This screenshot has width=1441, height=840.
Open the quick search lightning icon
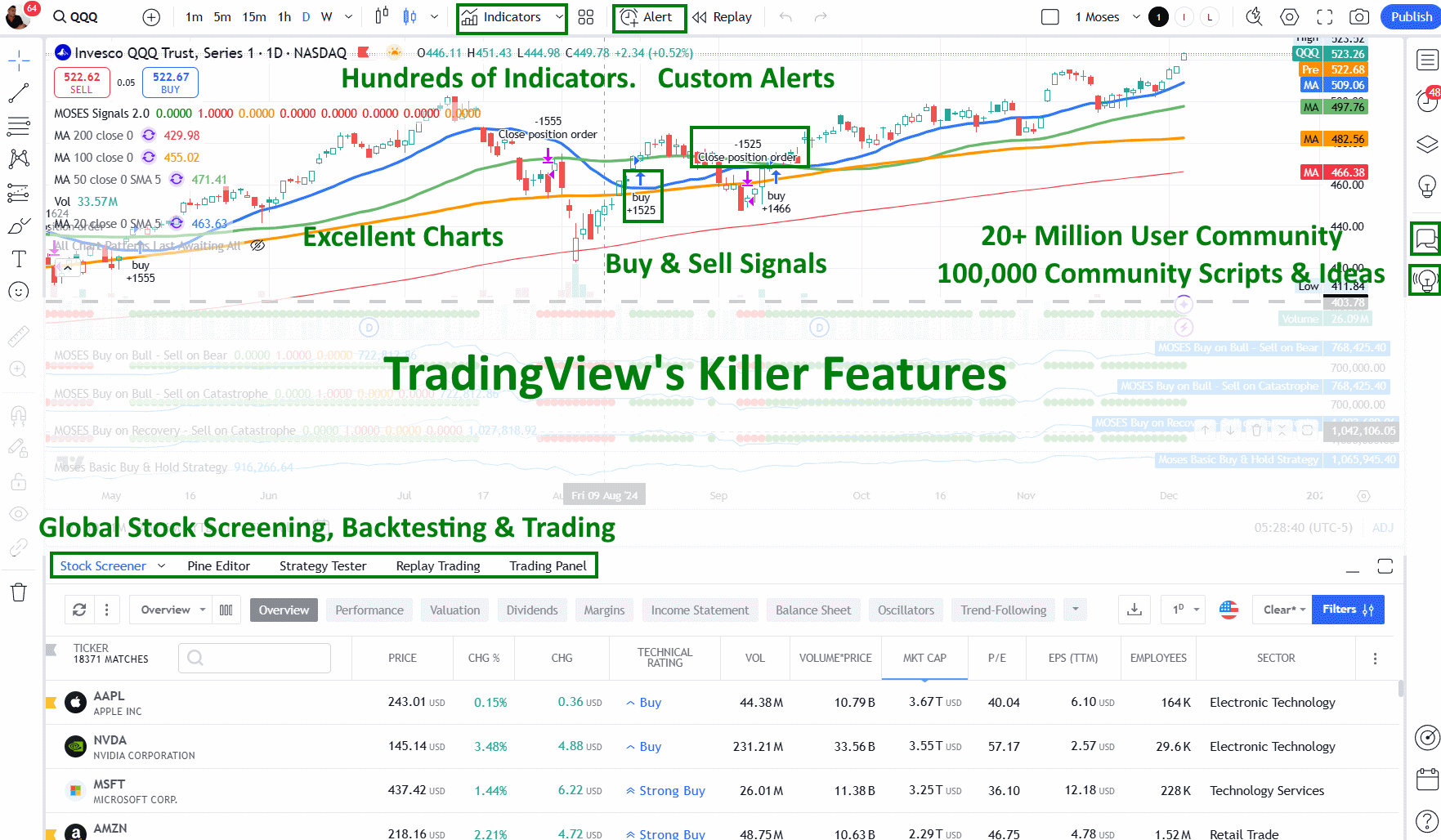(1254, 17)
